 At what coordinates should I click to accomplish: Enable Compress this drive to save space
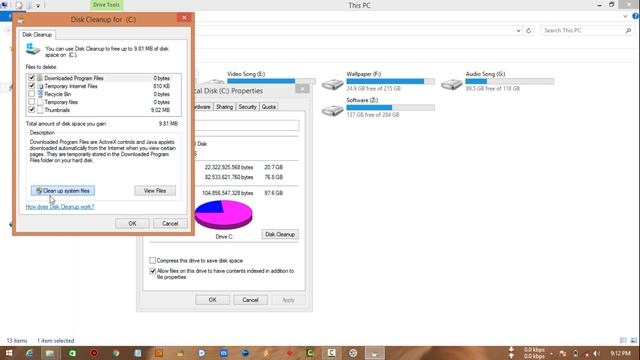click(152, 260)
